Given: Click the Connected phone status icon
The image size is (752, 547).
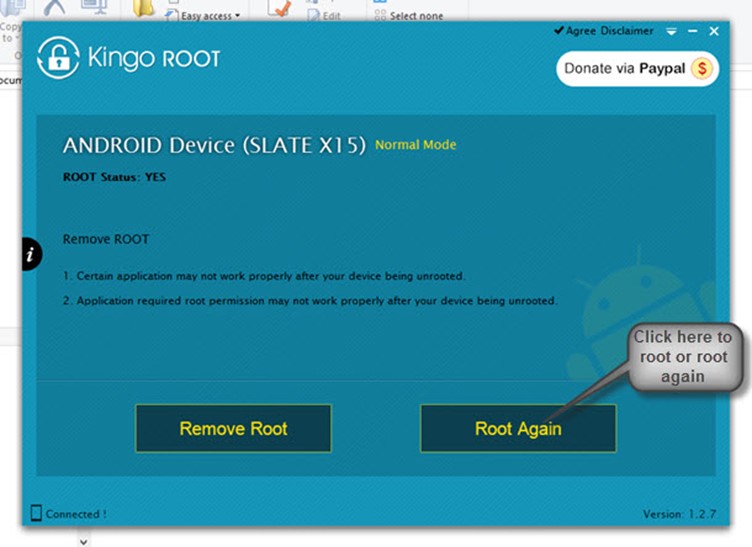Looking at the screenshot, I should pyautogui.click(x=36, y=513).
